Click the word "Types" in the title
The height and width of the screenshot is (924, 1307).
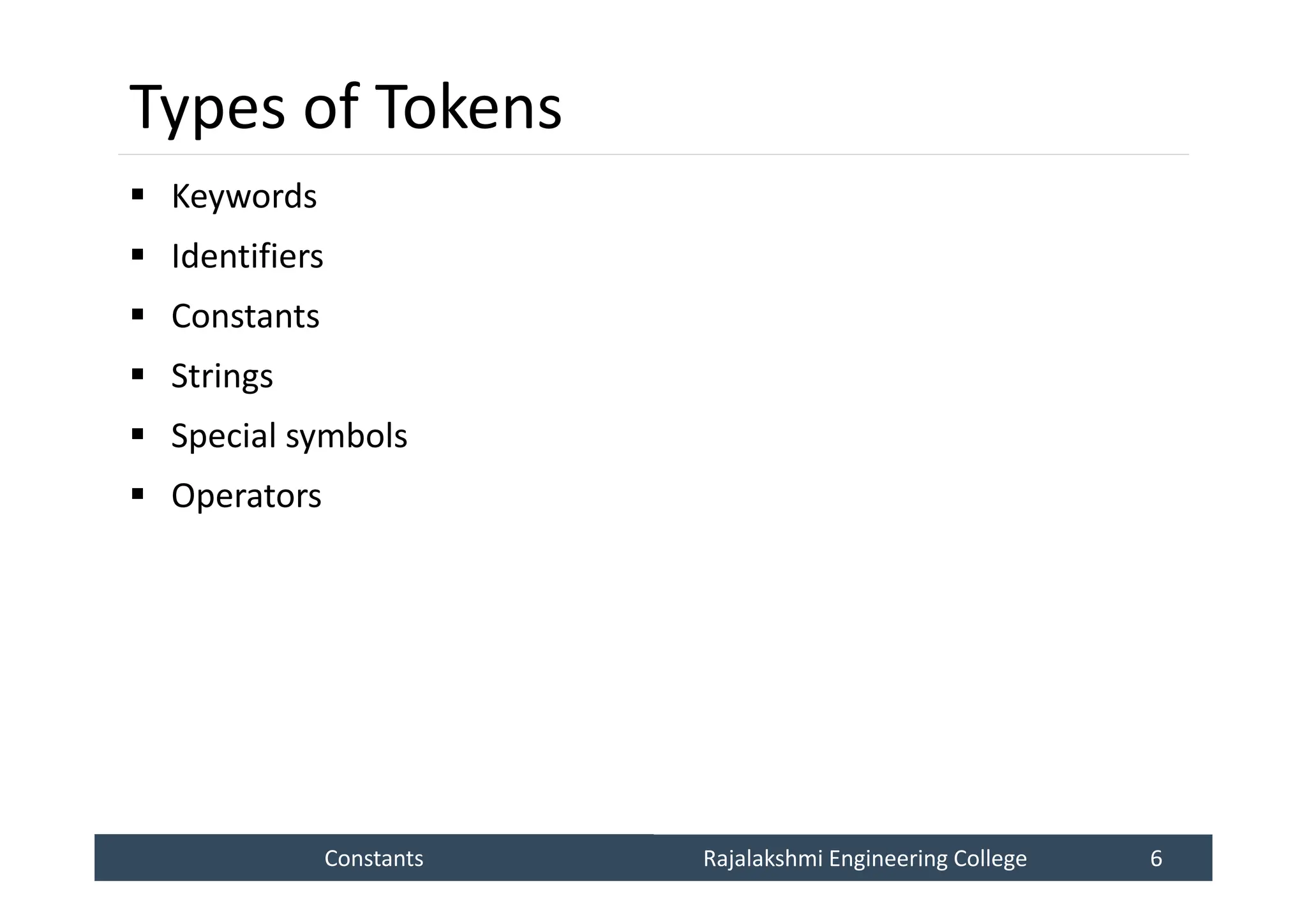point(207,107)
